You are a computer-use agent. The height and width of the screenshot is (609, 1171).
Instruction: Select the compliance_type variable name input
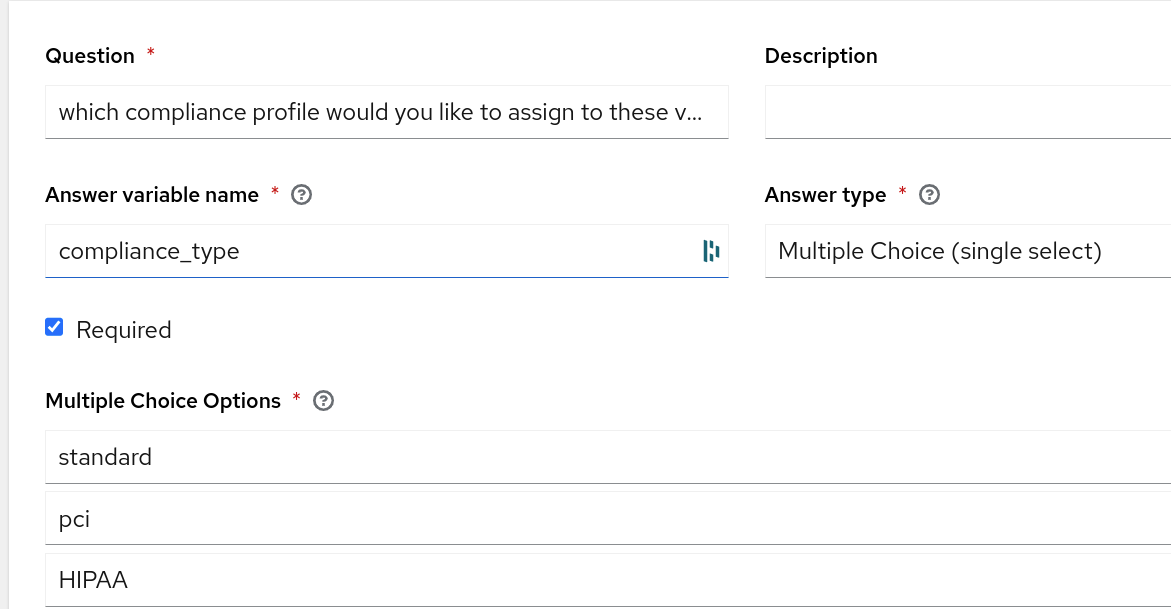(370, 251)
